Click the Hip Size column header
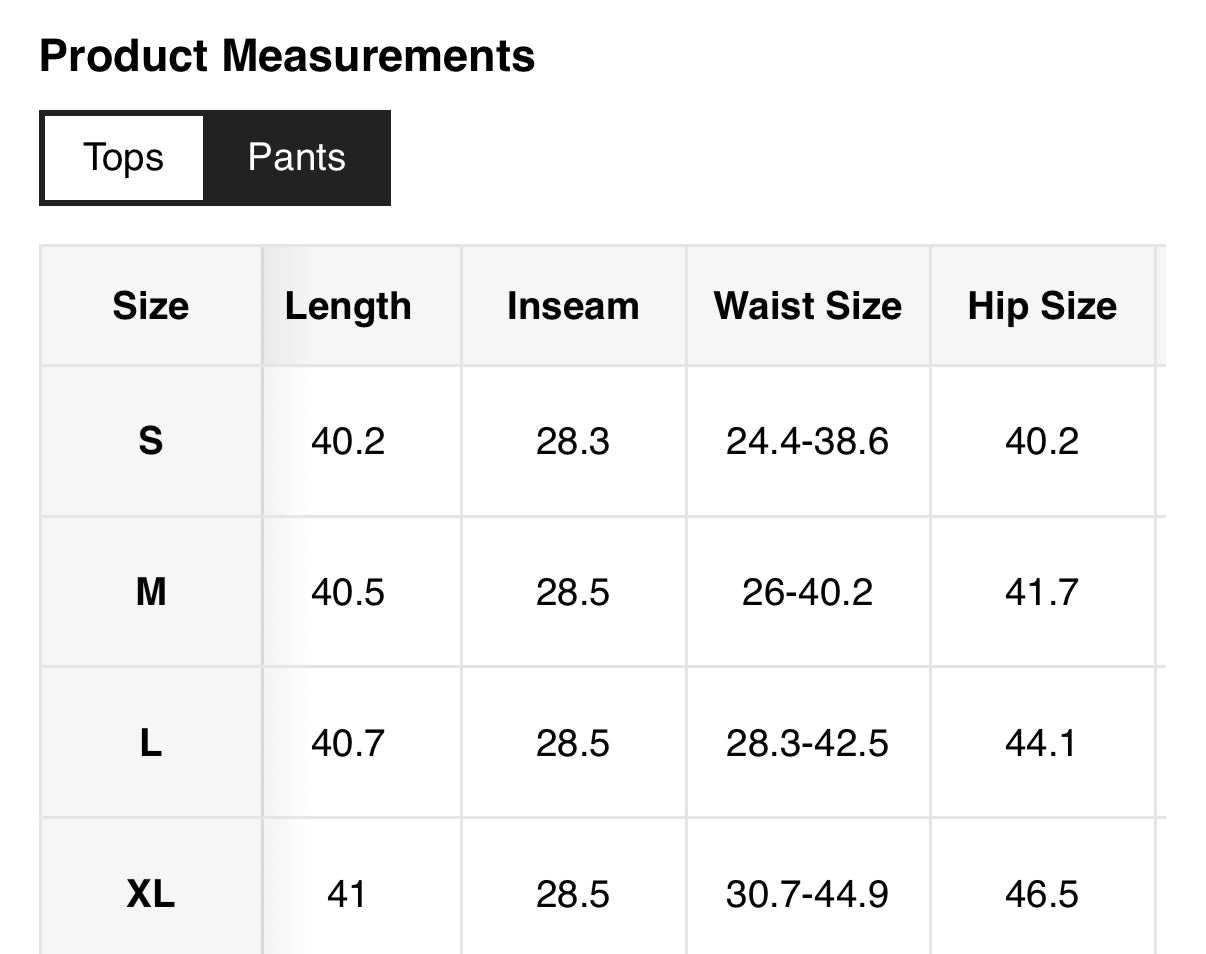Image resolution: width=1206 pixels, height=954 pixels. point(1042,306)
